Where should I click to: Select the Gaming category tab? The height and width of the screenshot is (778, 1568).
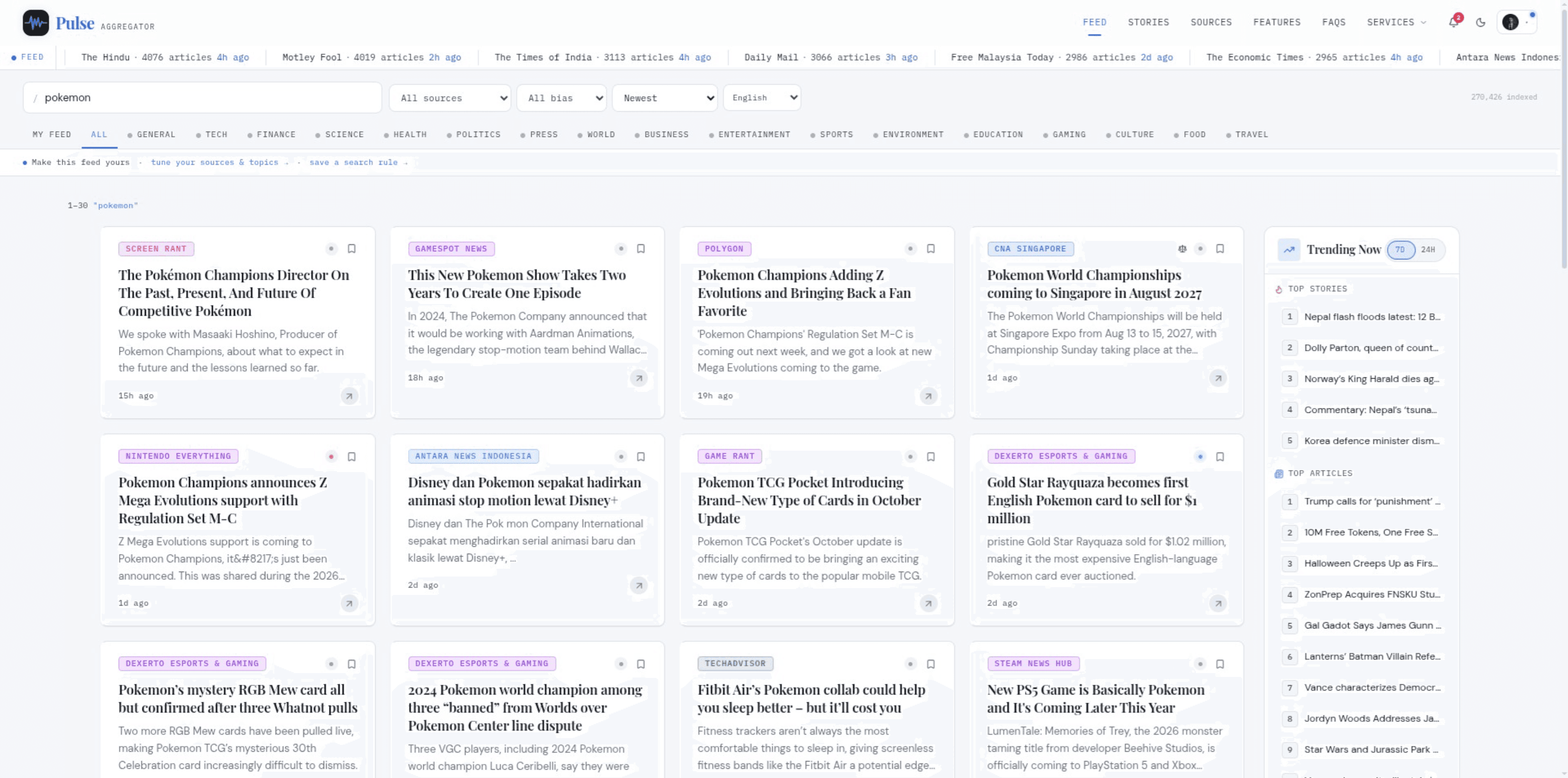[x=1065, y=135]
